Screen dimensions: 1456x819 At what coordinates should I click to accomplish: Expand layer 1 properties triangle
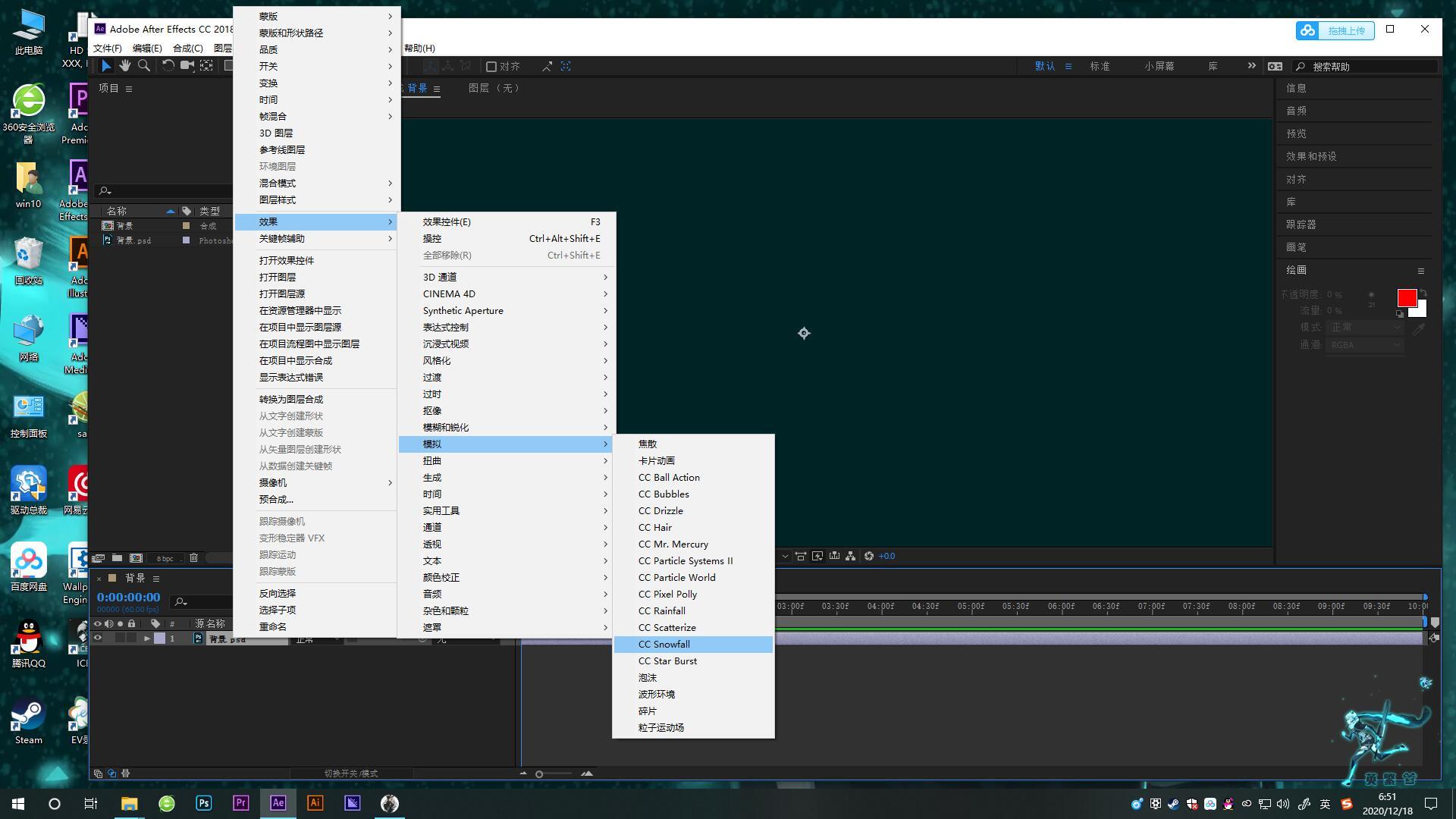click(147, 639)
